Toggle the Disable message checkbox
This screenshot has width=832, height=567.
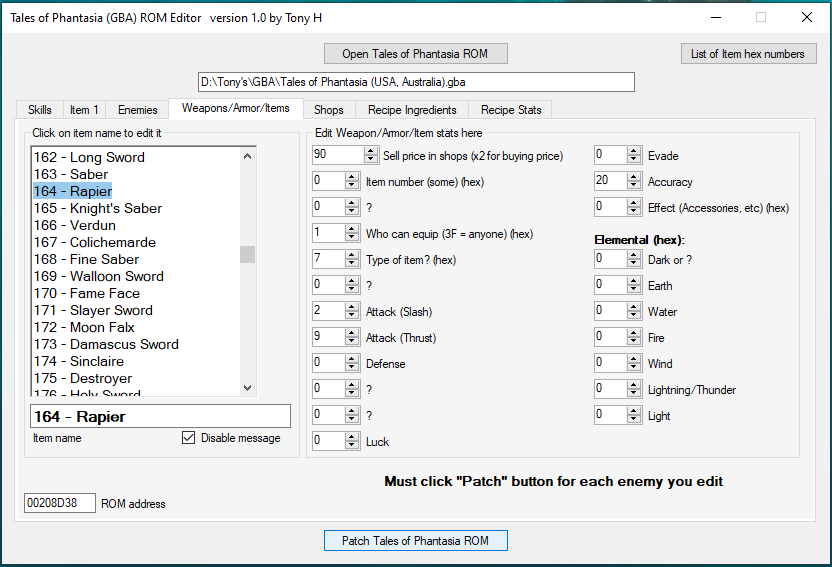[x=189, y=438]
